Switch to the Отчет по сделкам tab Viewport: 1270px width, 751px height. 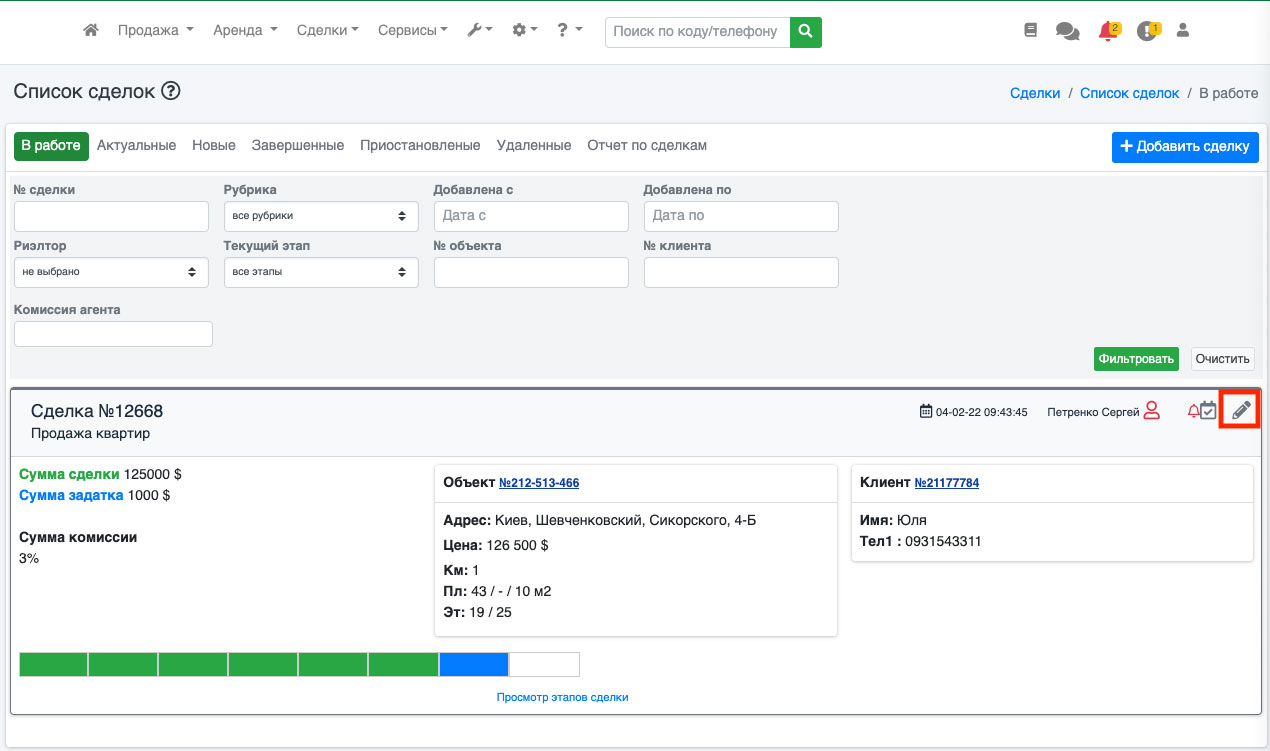[647, 146]
